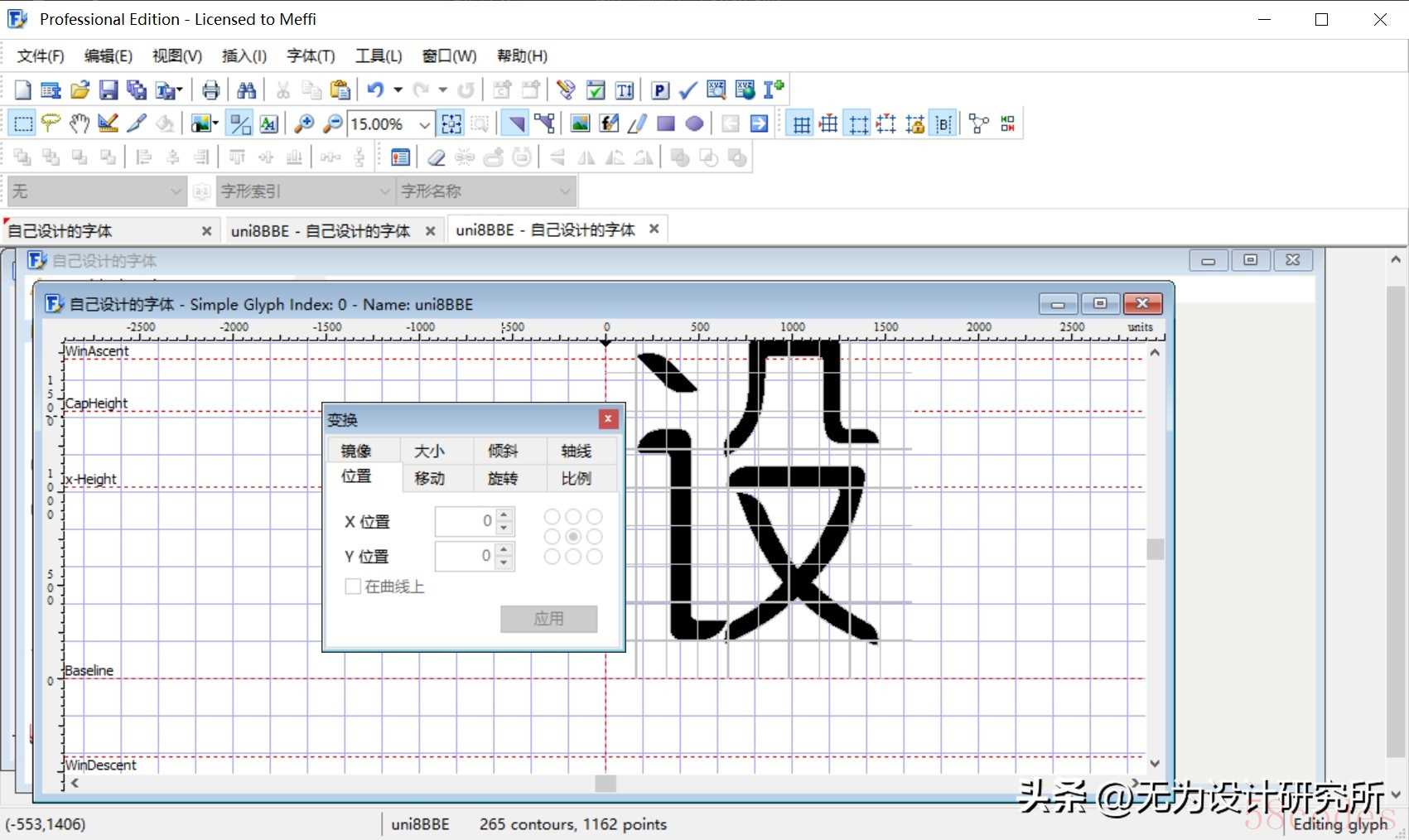
Task: Select the bottom-right anchor radio button
Action: point(594,557)
